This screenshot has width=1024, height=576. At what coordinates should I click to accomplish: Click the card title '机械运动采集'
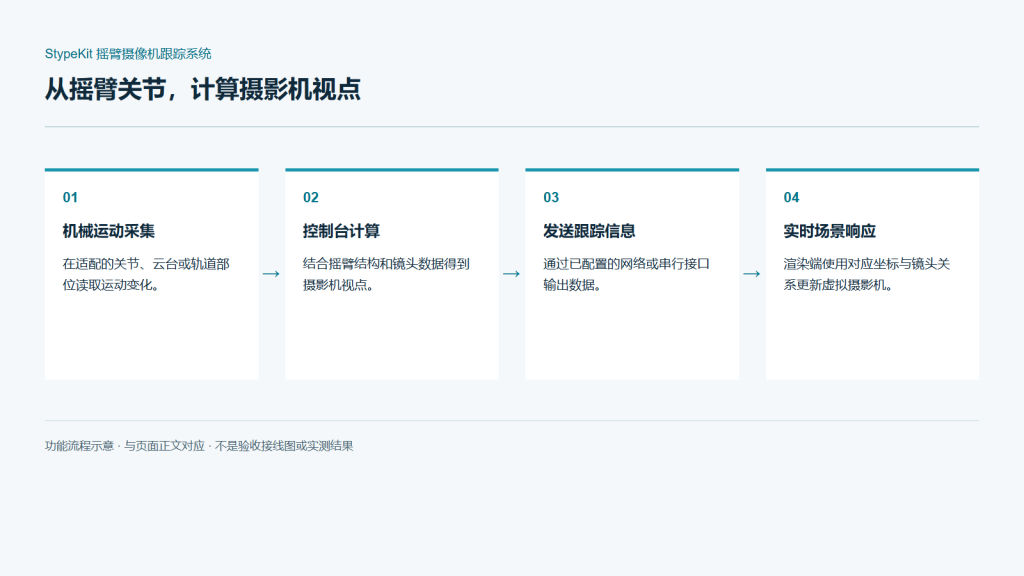(x=108, y=231)
